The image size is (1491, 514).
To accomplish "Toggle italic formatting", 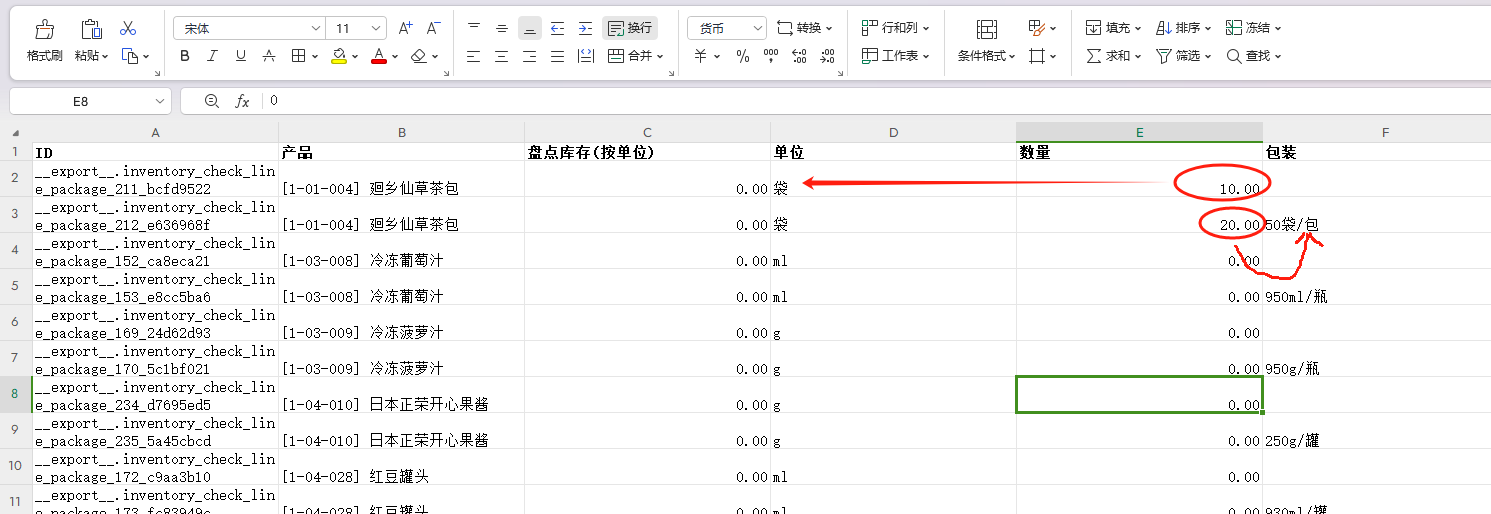I will [213, 56].
